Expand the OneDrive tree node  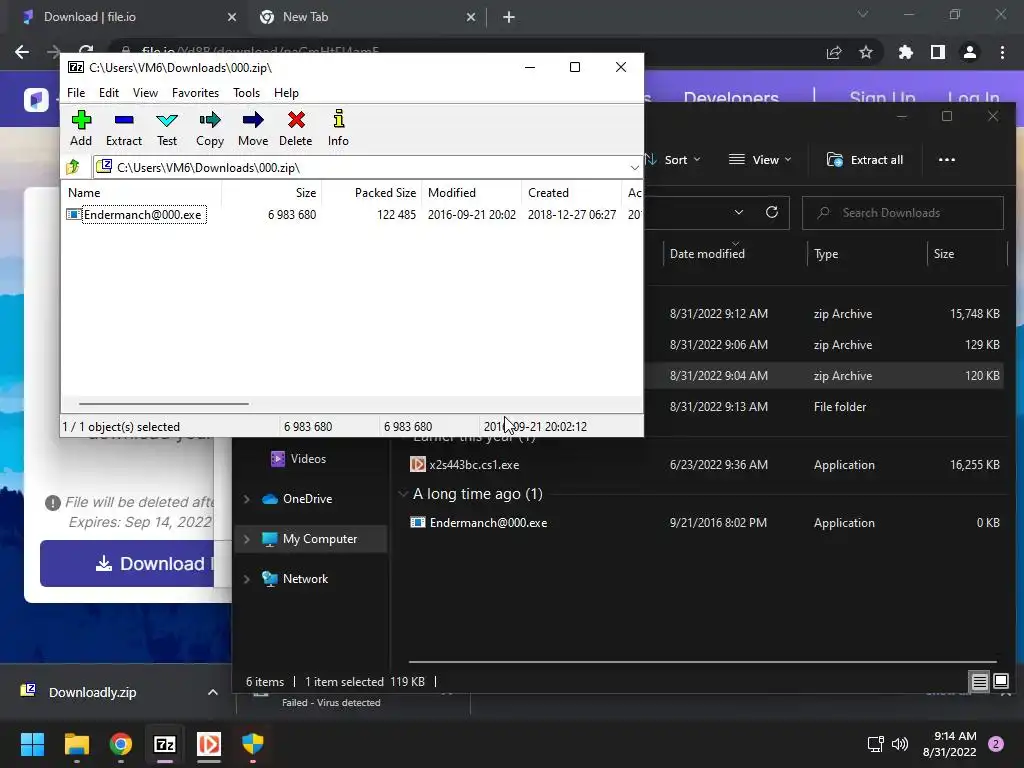(247, 499)
